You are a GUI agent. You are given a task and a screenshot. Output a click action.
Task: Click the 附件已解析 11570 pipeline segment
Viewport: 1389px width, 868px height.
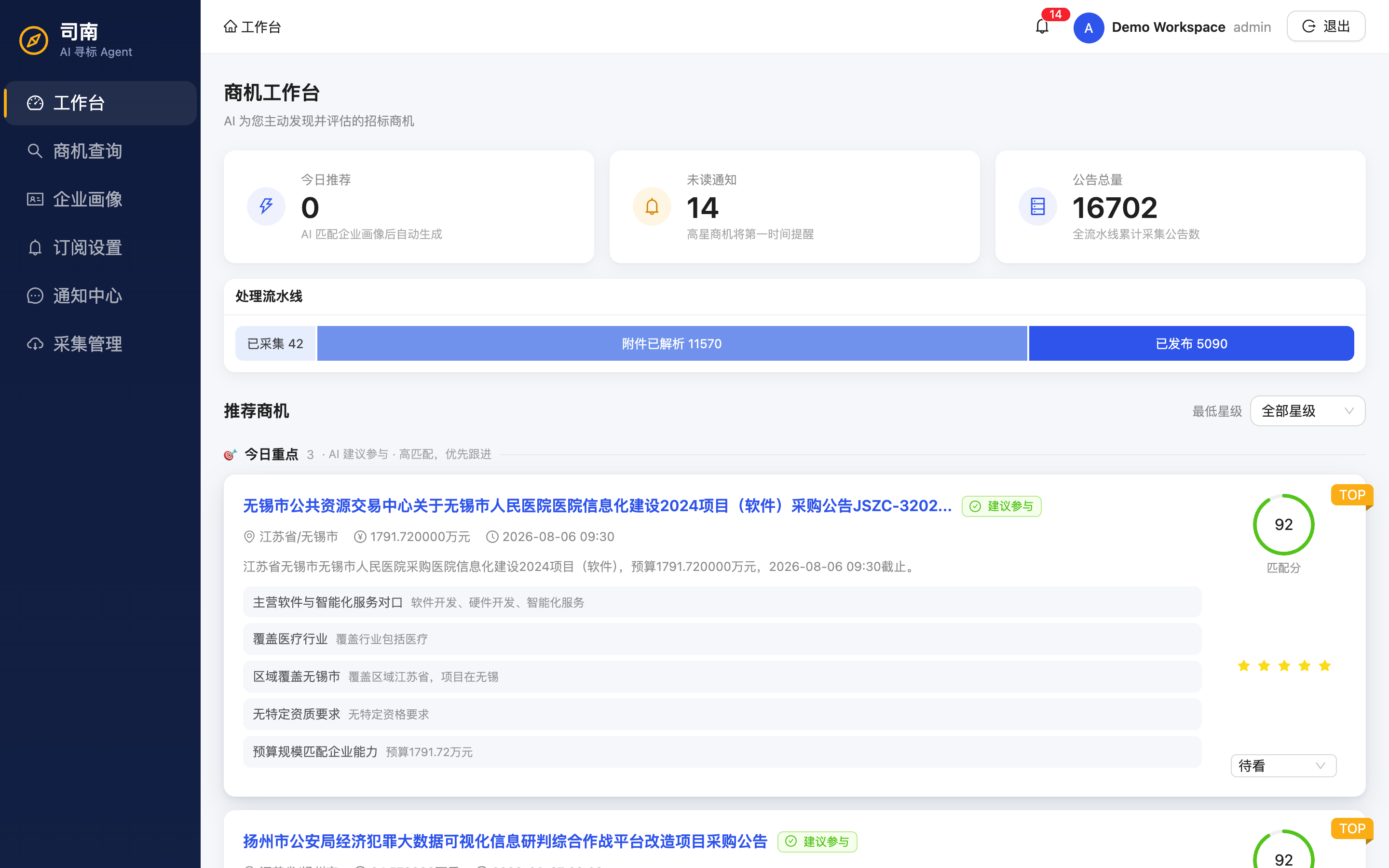[x=672, y=343]
